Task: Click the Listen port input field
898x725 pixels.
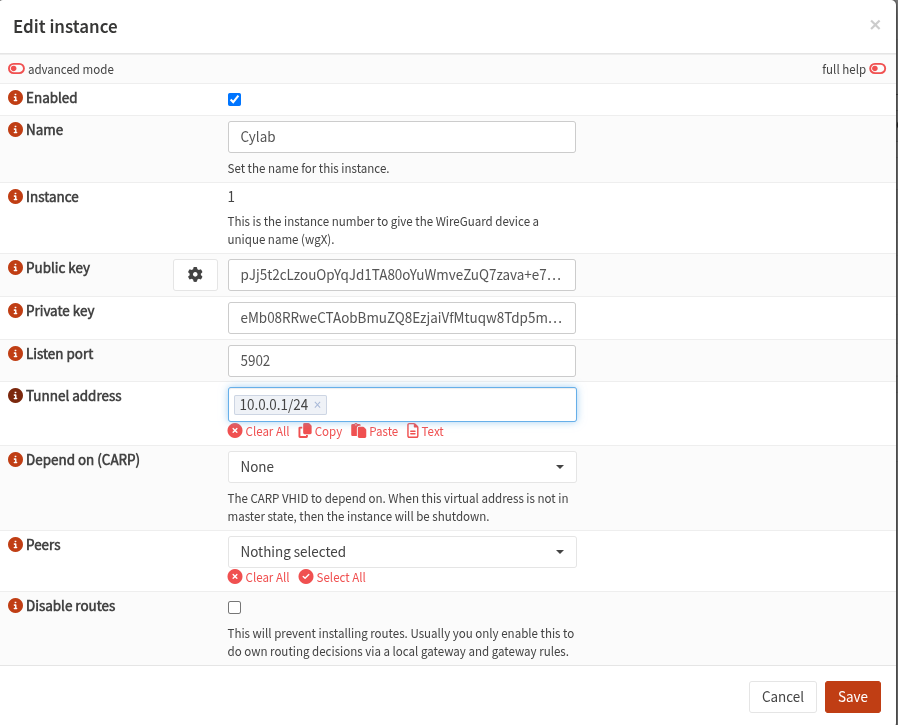Action: [x=402, y=361]
